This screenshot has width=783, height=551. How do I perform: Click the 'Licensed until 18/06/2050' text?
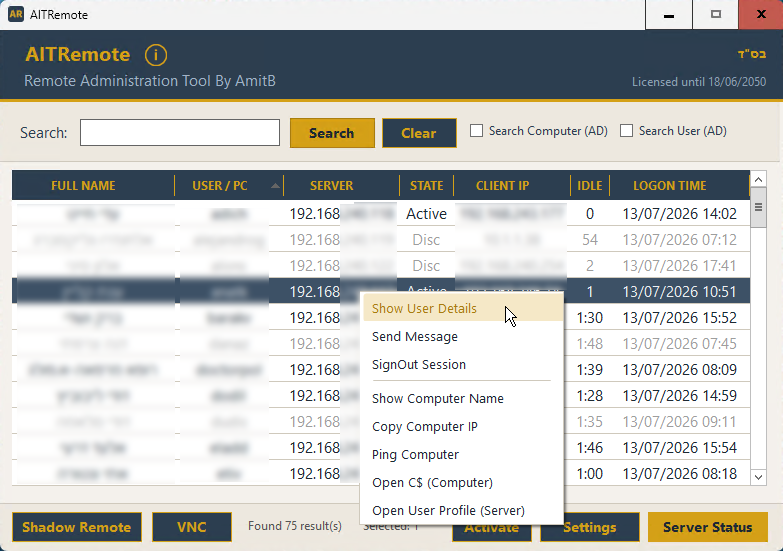tap(699, 82)
